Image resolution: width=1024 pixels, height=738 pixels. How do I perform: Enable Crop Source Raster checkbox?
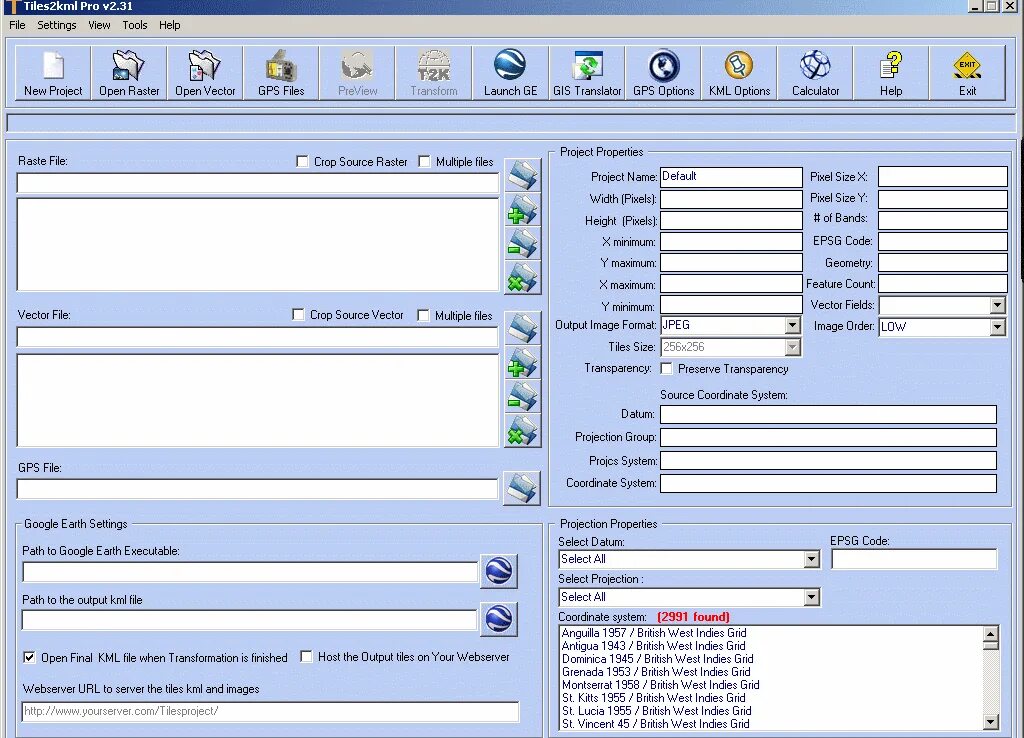[x=302, y=161]
